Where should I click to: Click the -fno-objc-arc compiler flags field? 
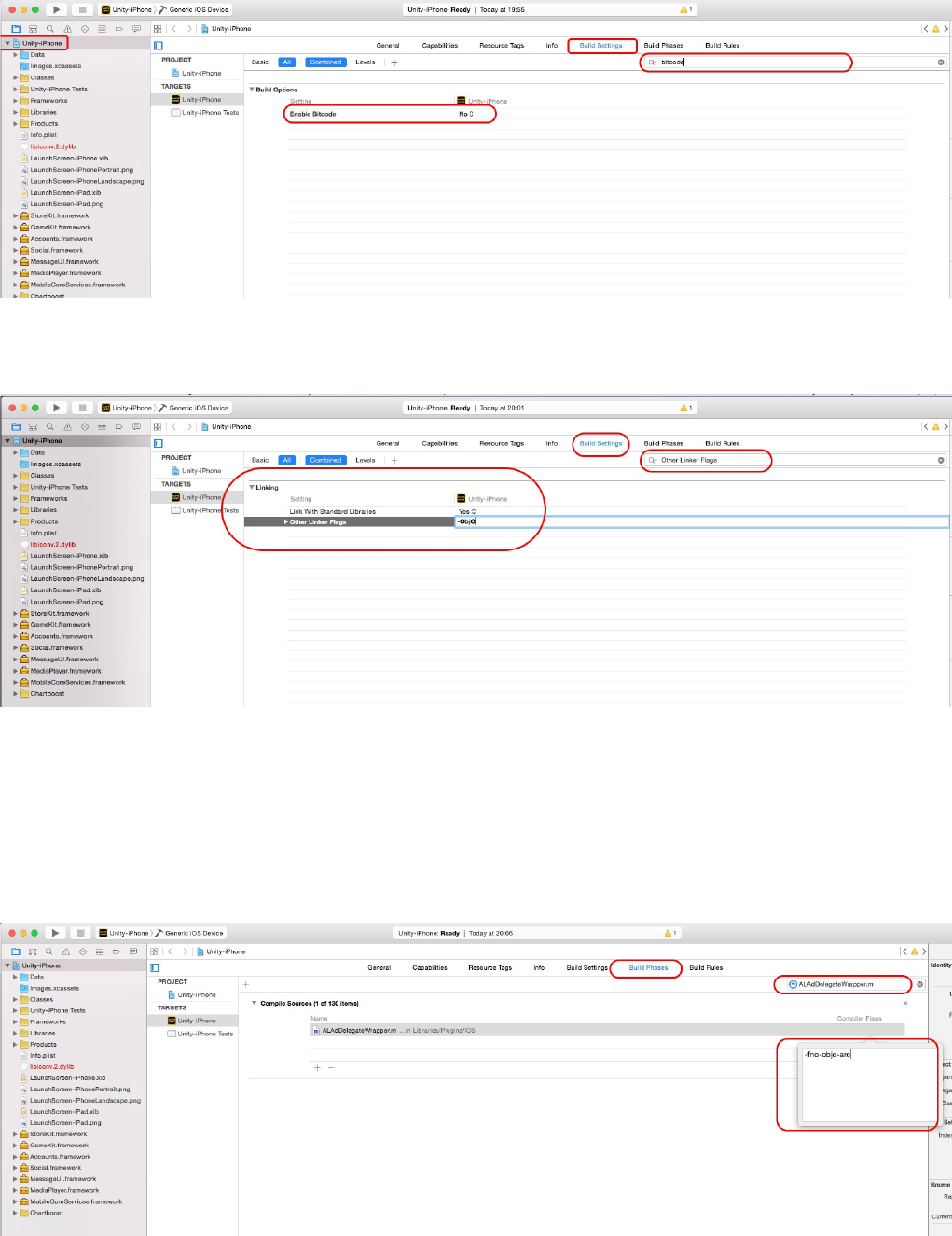pos(868,1085)
